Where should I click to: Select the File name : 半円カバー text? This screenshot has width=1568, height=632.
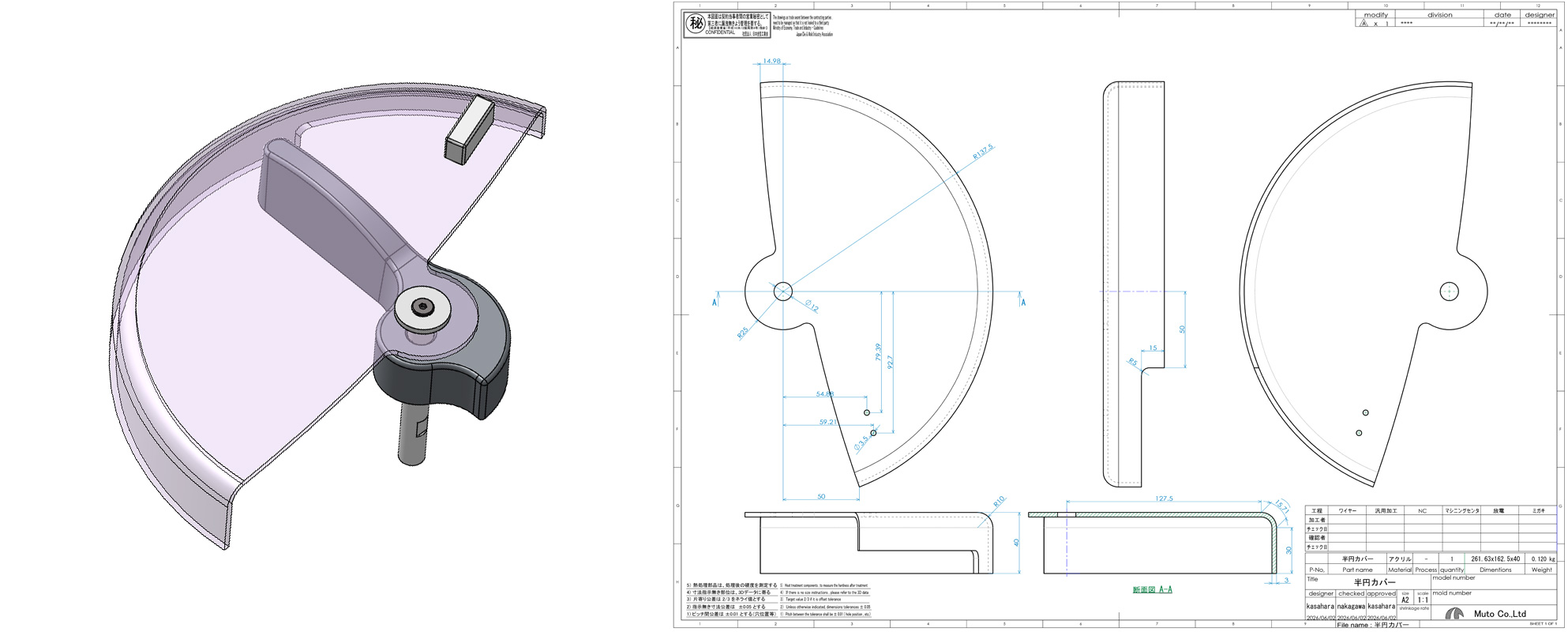[x=1373, y=625]
